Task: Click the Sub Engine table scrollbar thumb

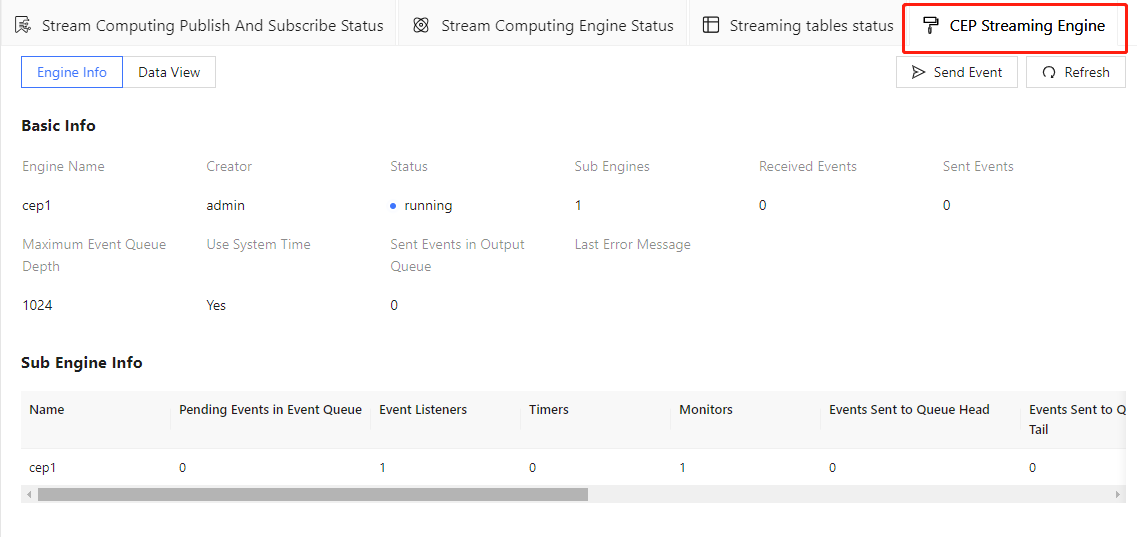Action: 312,494
